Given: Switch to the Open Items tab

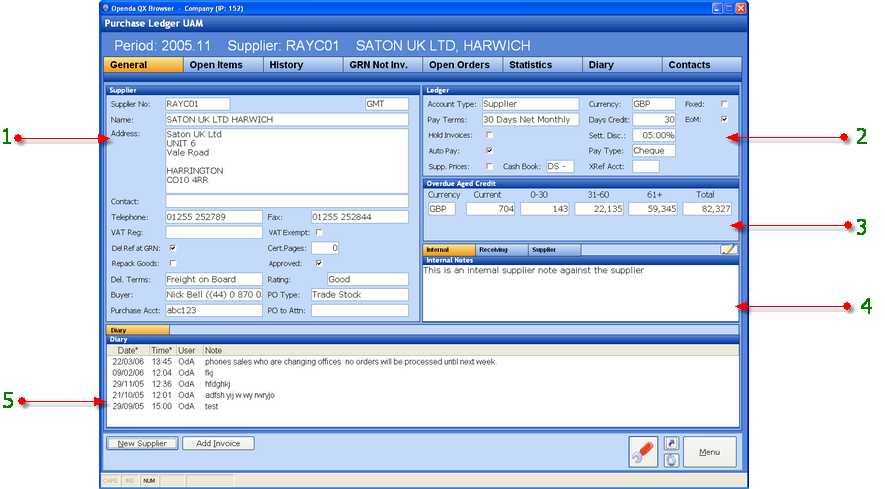Looking at the screenshot, I should pos(223,65).
